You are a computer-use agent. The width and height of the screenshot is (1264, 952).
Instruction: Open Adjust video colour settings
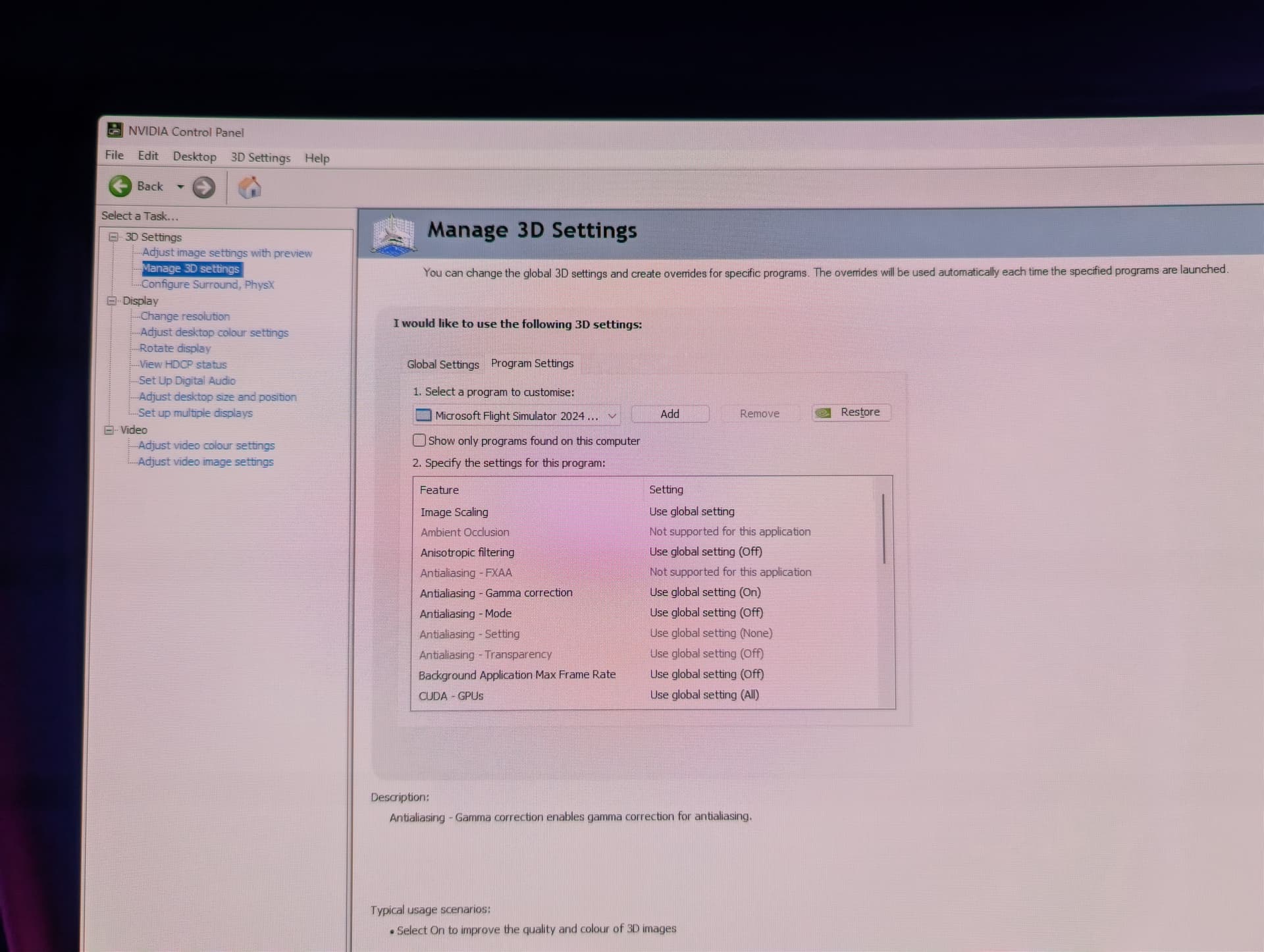(x=206, y=446)
